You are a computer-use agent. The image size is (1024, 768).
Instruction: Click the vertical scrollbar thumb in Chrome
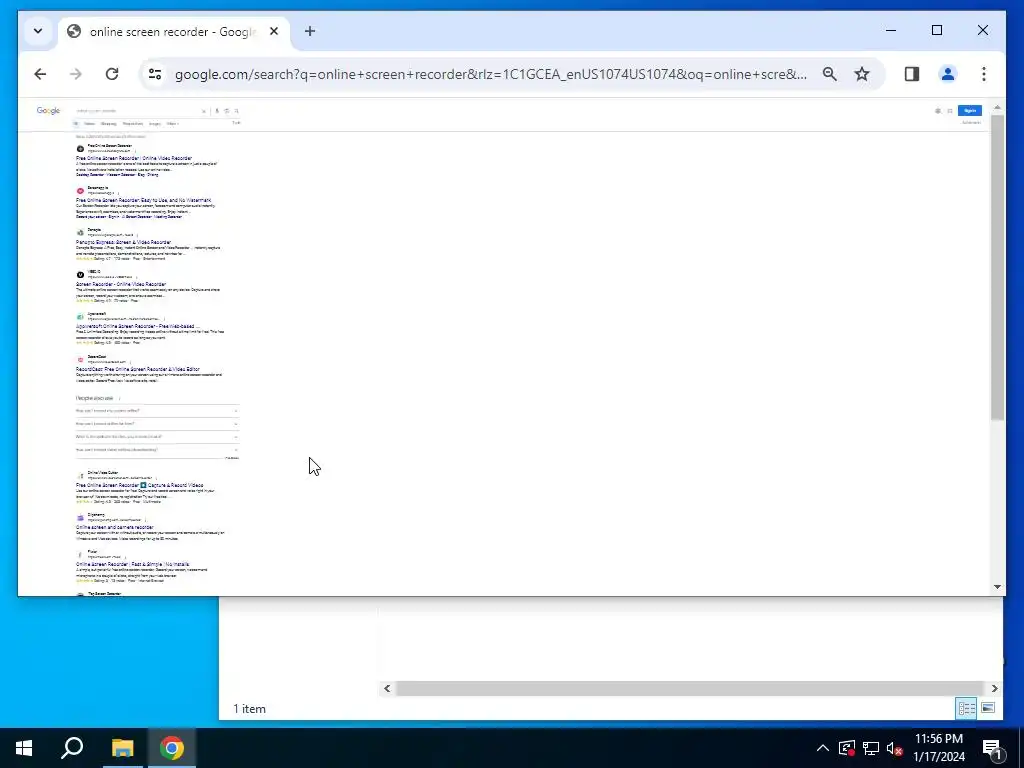pyautogui.click(x=997, y=268)
